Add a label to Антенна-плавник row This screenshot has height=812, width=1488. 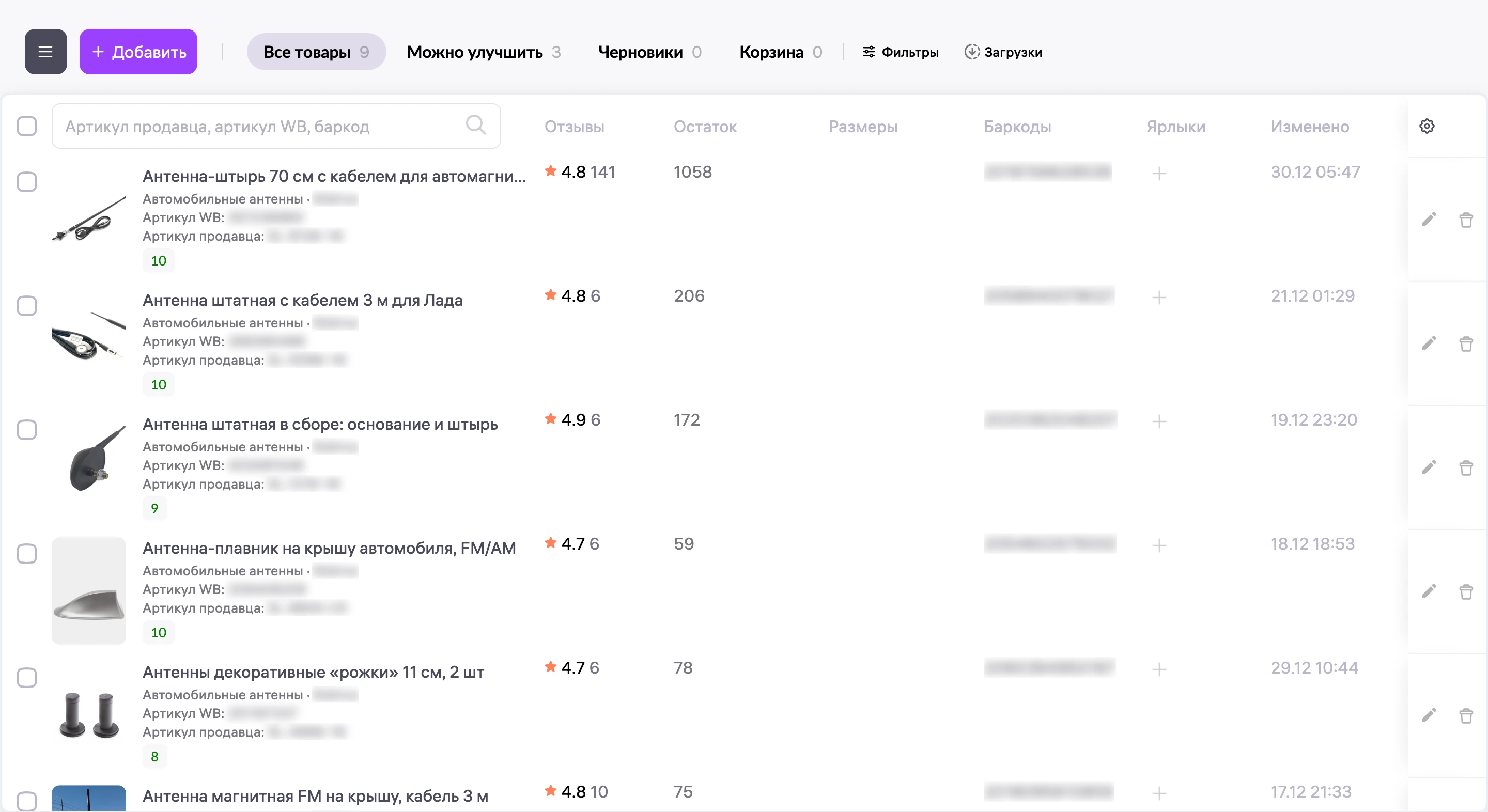[x=1159, y=545]
